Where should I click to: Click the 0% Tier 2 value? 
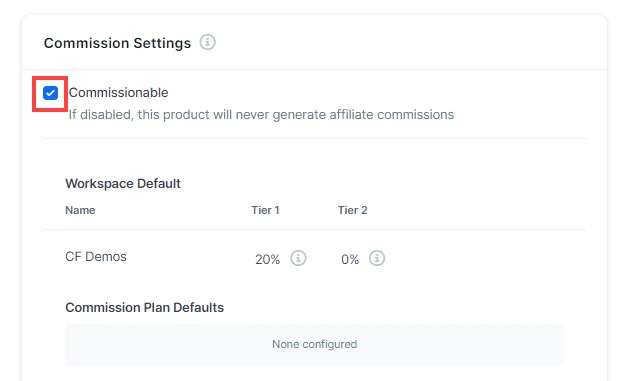pos(350,259)
